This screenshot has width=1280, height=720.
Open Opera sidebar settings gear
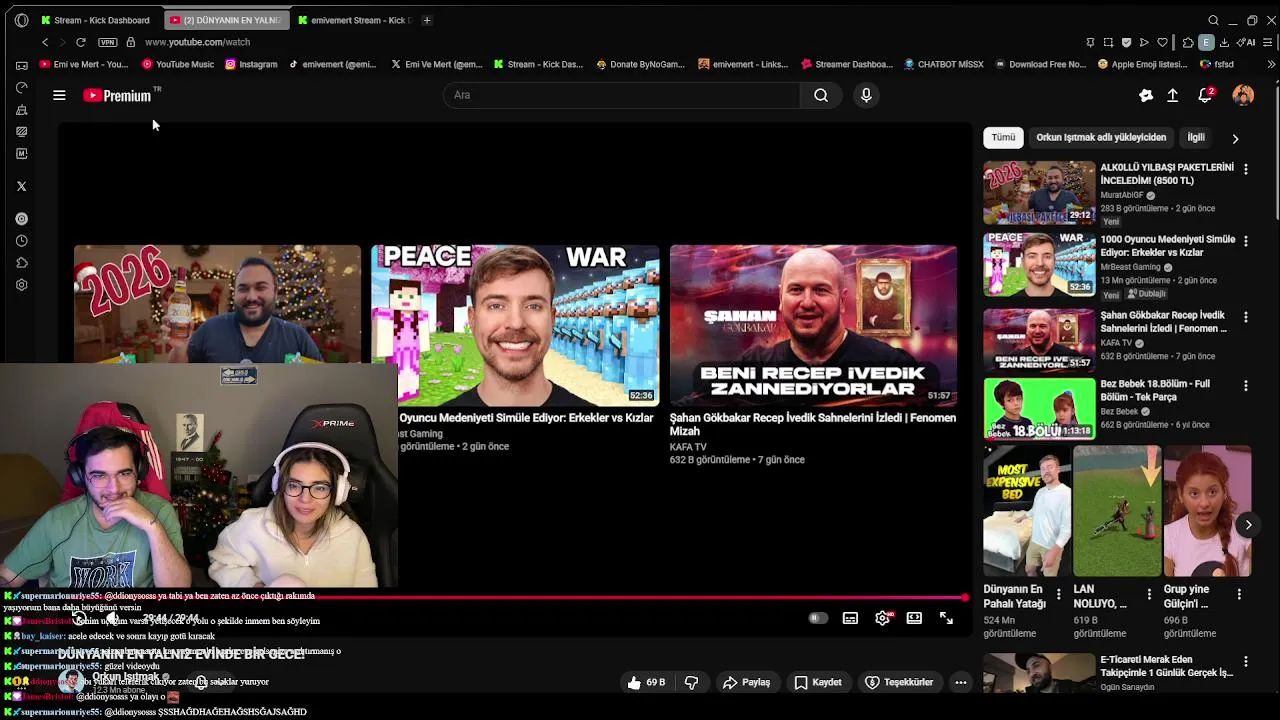click(x=21, y=285)
